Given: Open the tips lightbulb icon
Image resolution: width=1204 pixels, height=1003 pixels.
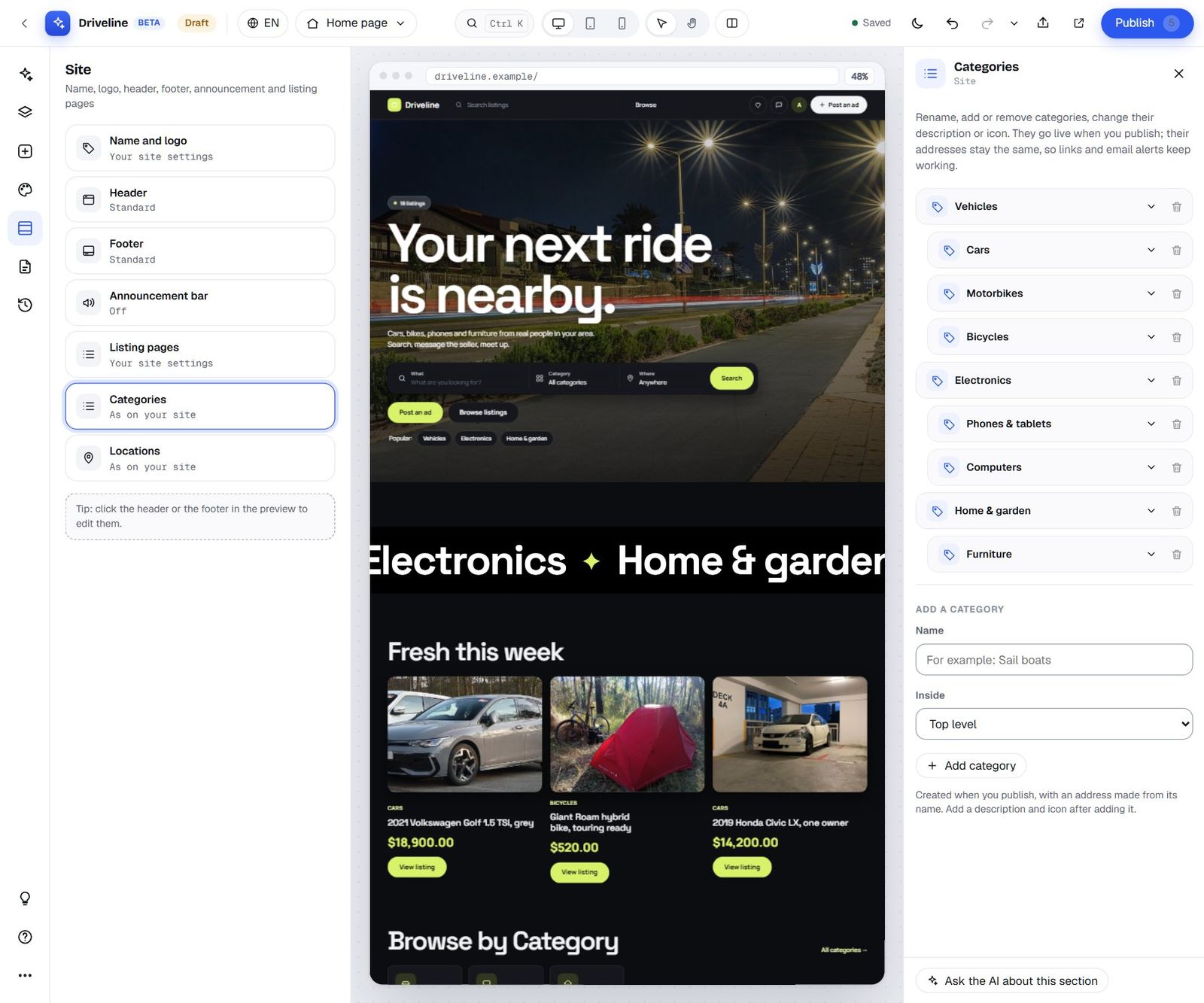Looking at the screenshot, I should point(25,898).
